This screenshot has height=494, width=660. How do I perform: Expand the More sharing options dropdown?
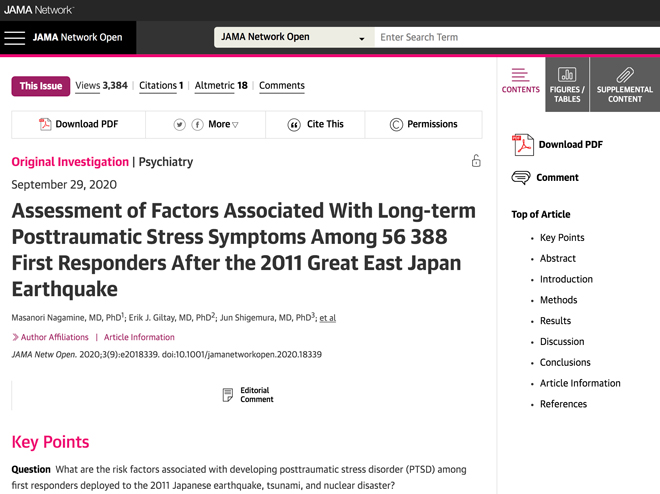tap(223, 124)
